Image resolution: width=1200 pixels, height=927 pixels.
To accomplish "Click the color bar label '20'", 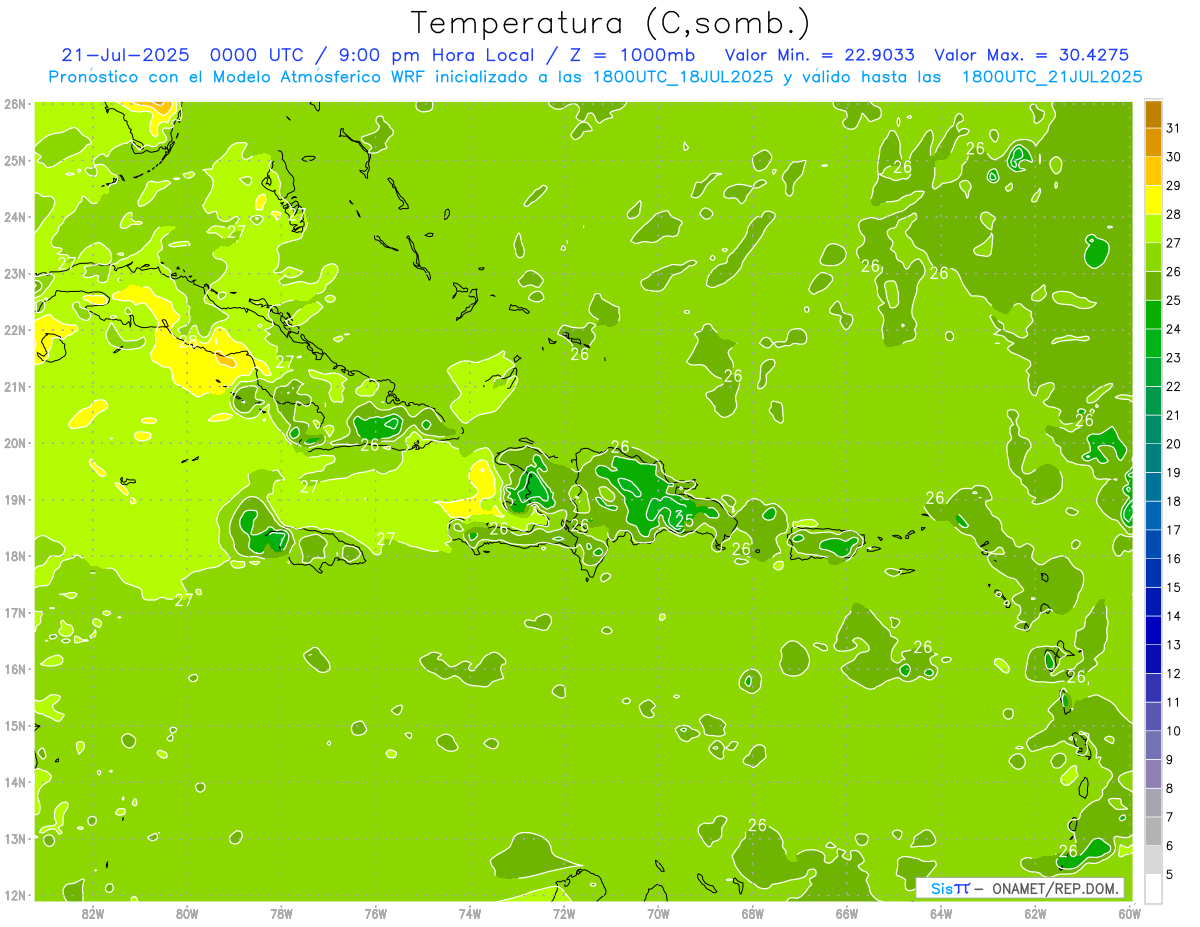I will (1173, 444).
